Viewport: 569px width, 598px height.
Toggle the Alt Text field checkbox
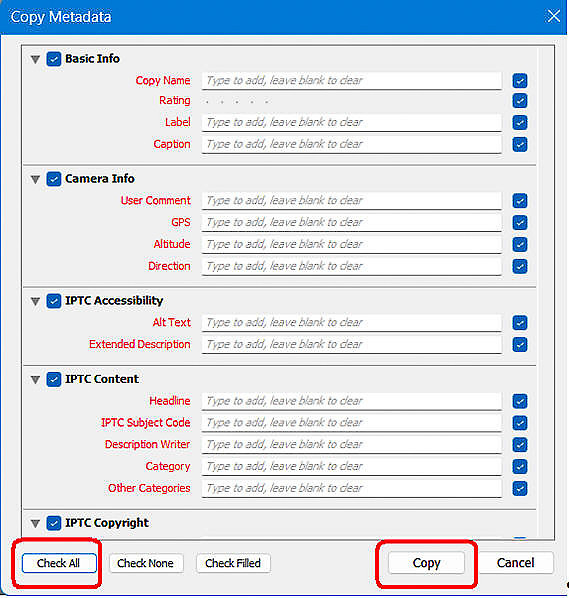point(520,323)
